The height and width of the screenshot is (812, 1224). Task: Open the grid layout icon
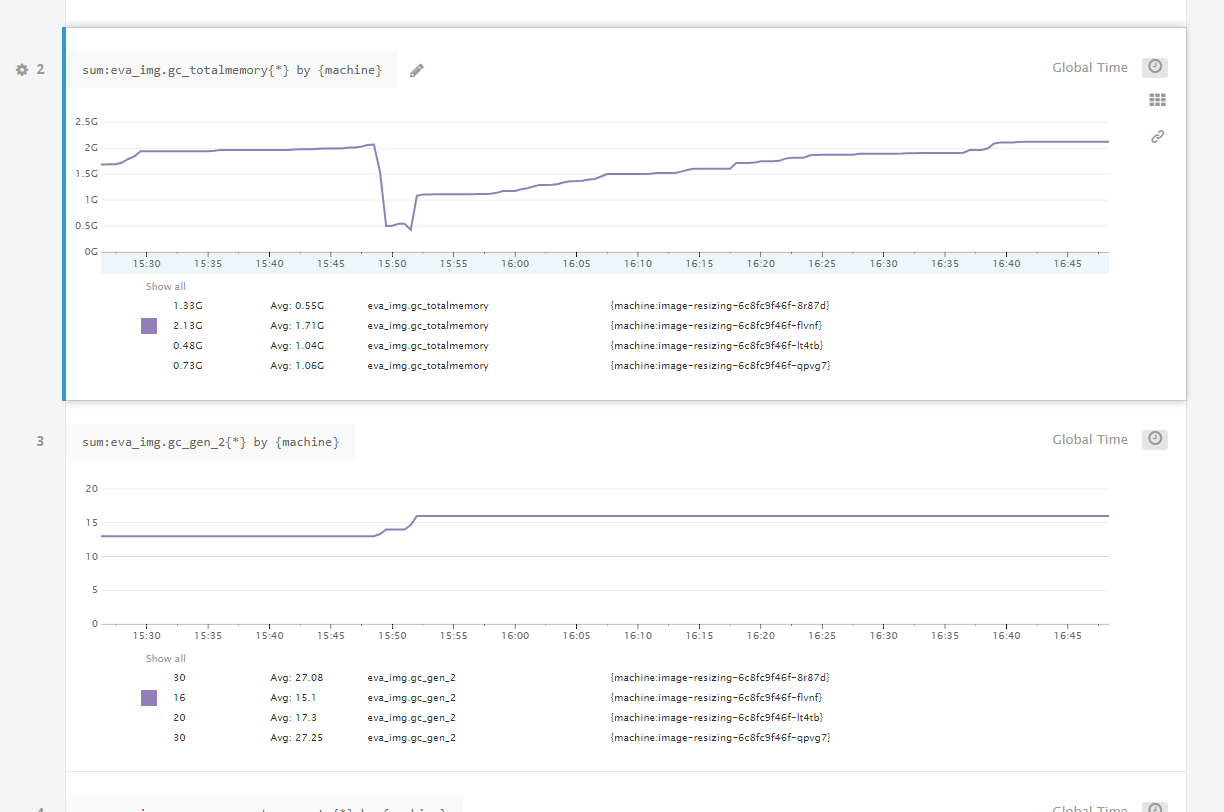point(1158,100)
